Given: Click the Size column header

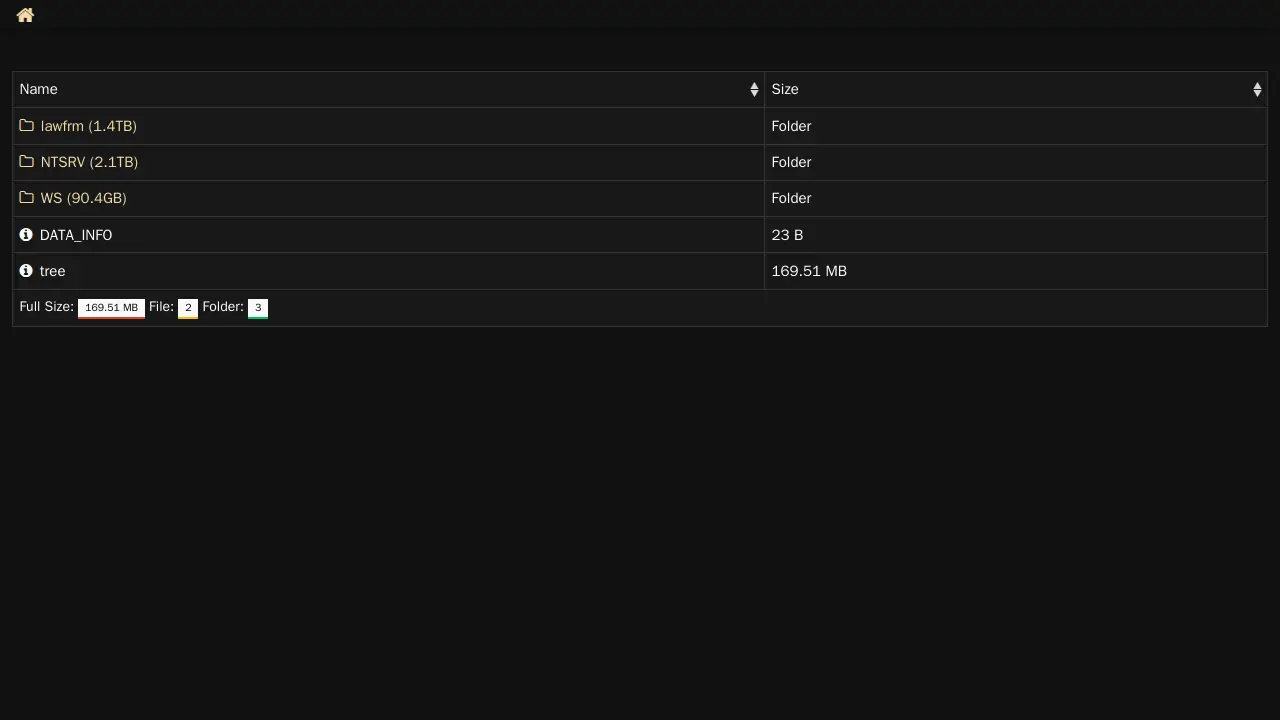Looking at the screenshot, I should point(785,90).
